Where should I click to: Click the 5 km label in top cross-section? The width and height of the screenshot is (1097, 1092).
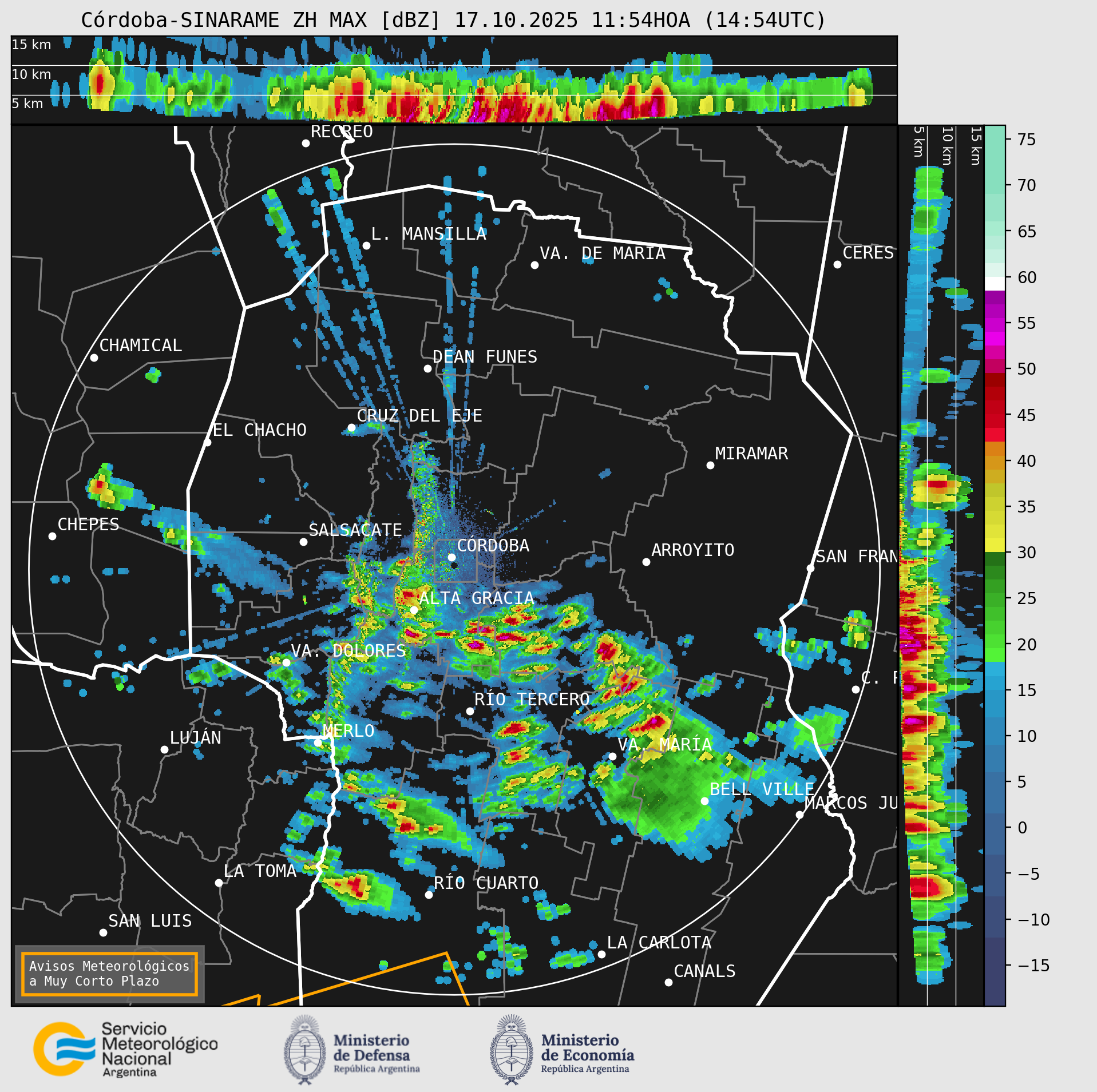pyautogui.click(x=27, y=104)
